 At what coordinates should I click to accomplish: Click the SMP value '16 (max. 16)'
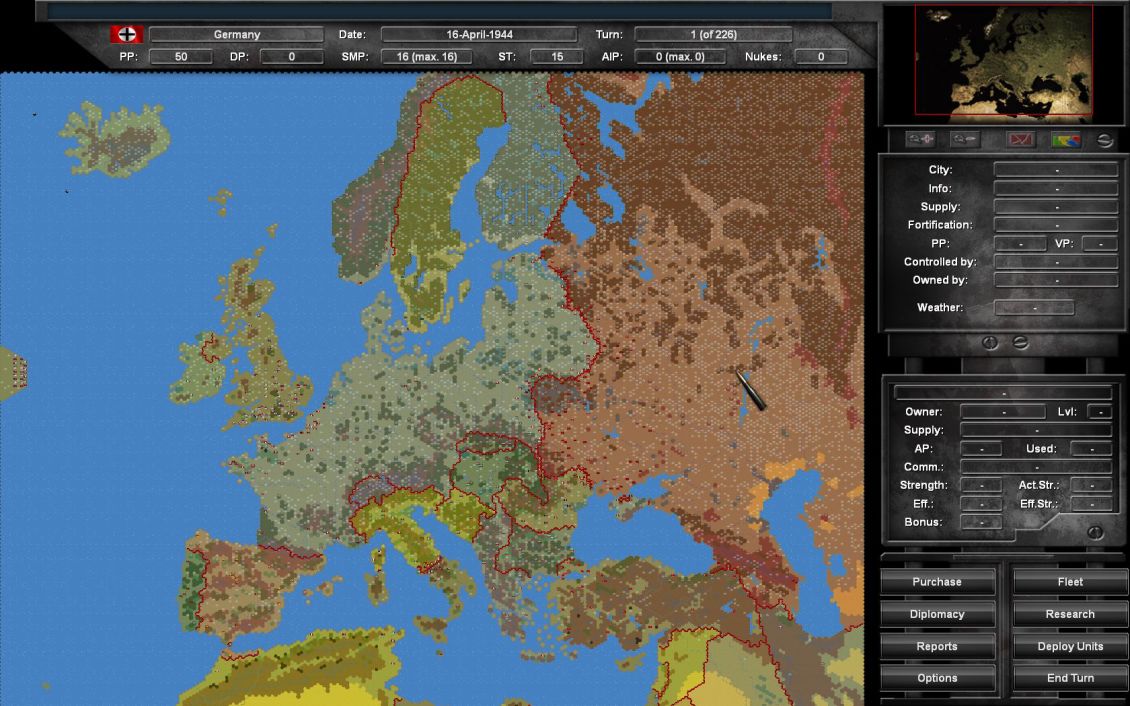[x=427, y=56]
